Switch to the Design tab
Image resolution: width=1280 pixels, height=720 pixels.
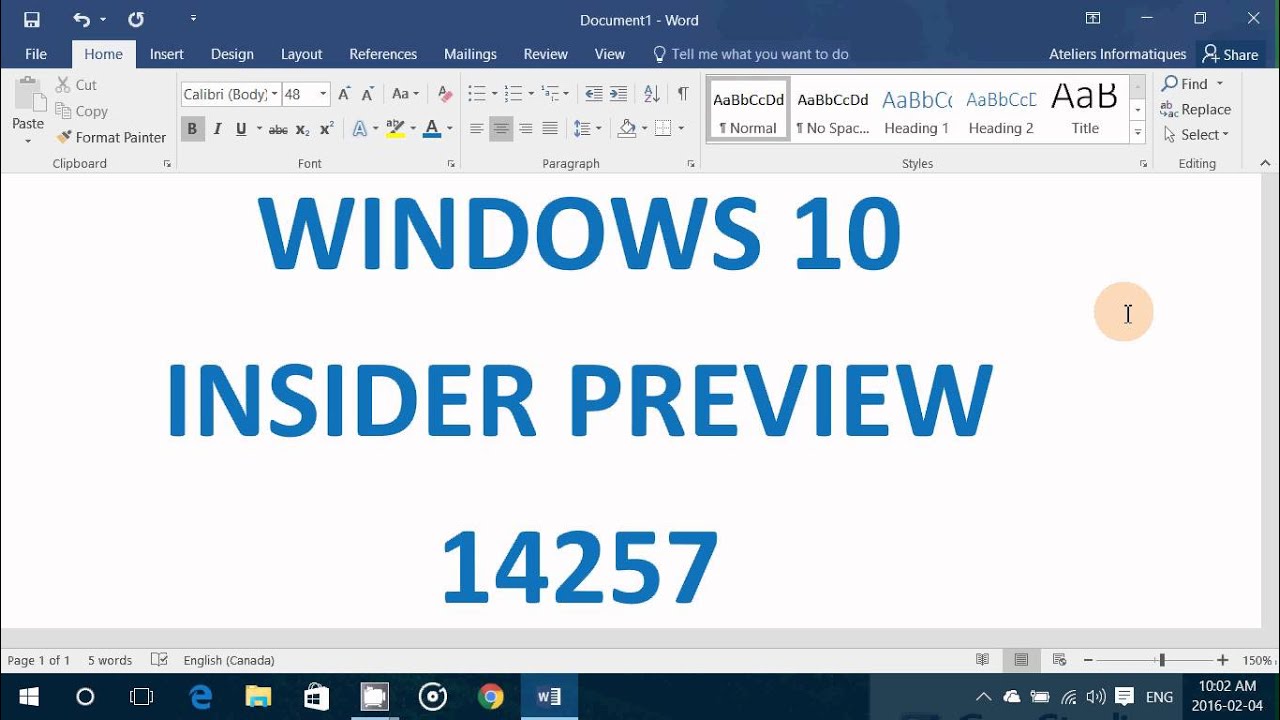pyautogui.click(x=232, y=54)
